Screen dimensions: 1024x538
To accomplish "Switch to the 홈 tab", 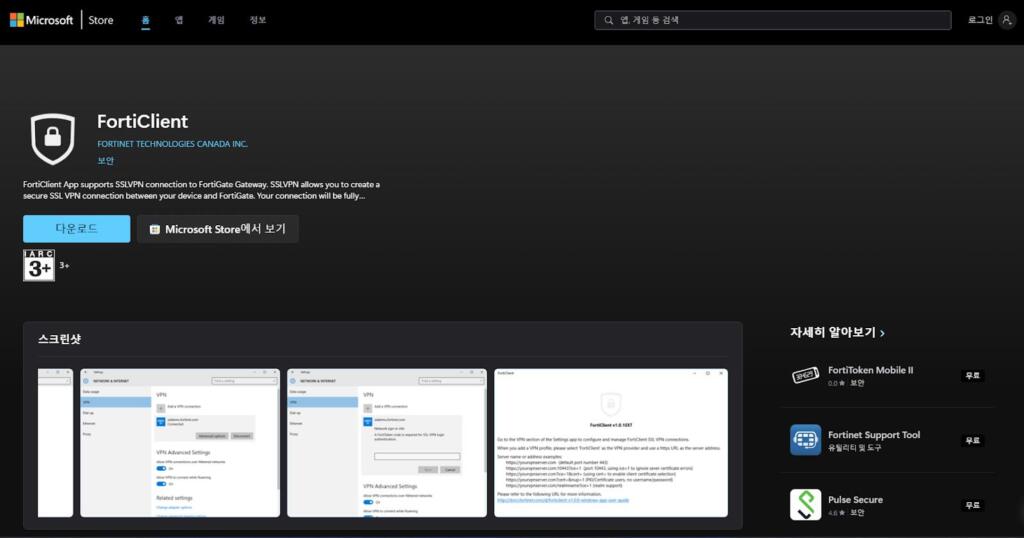I will pyautogui.click(x=146, y=20).
